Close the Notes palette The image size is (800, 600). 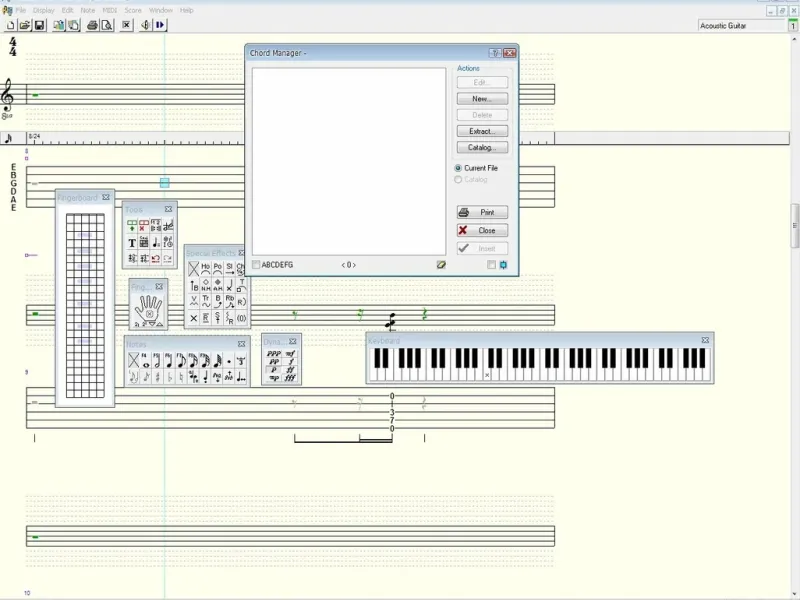pyautogui.click(x=241, y=344)
